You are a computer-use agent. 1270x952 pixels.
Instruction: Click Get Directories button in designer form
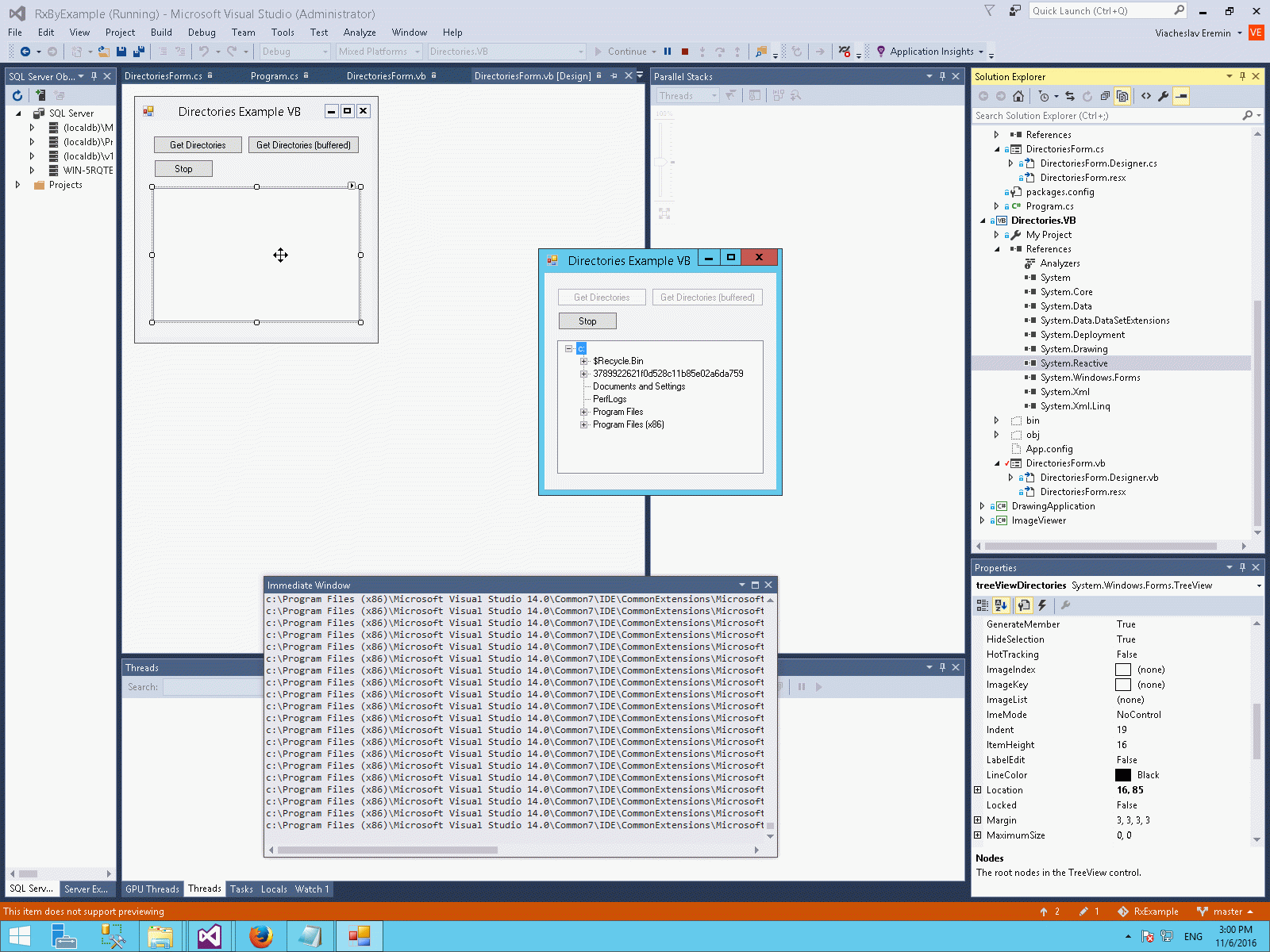(x=198, y=145)
